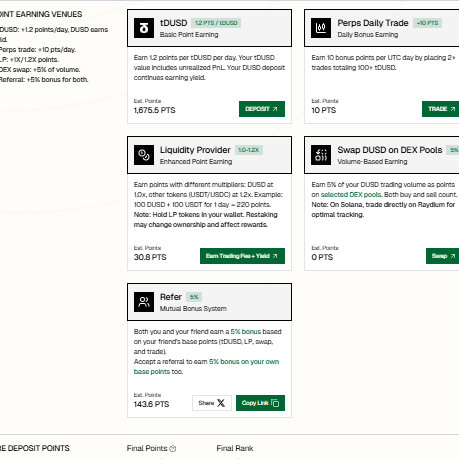
Task: Click the '1.0-1.2X' badge on Liquidity Provider
Action: [249, 150]
